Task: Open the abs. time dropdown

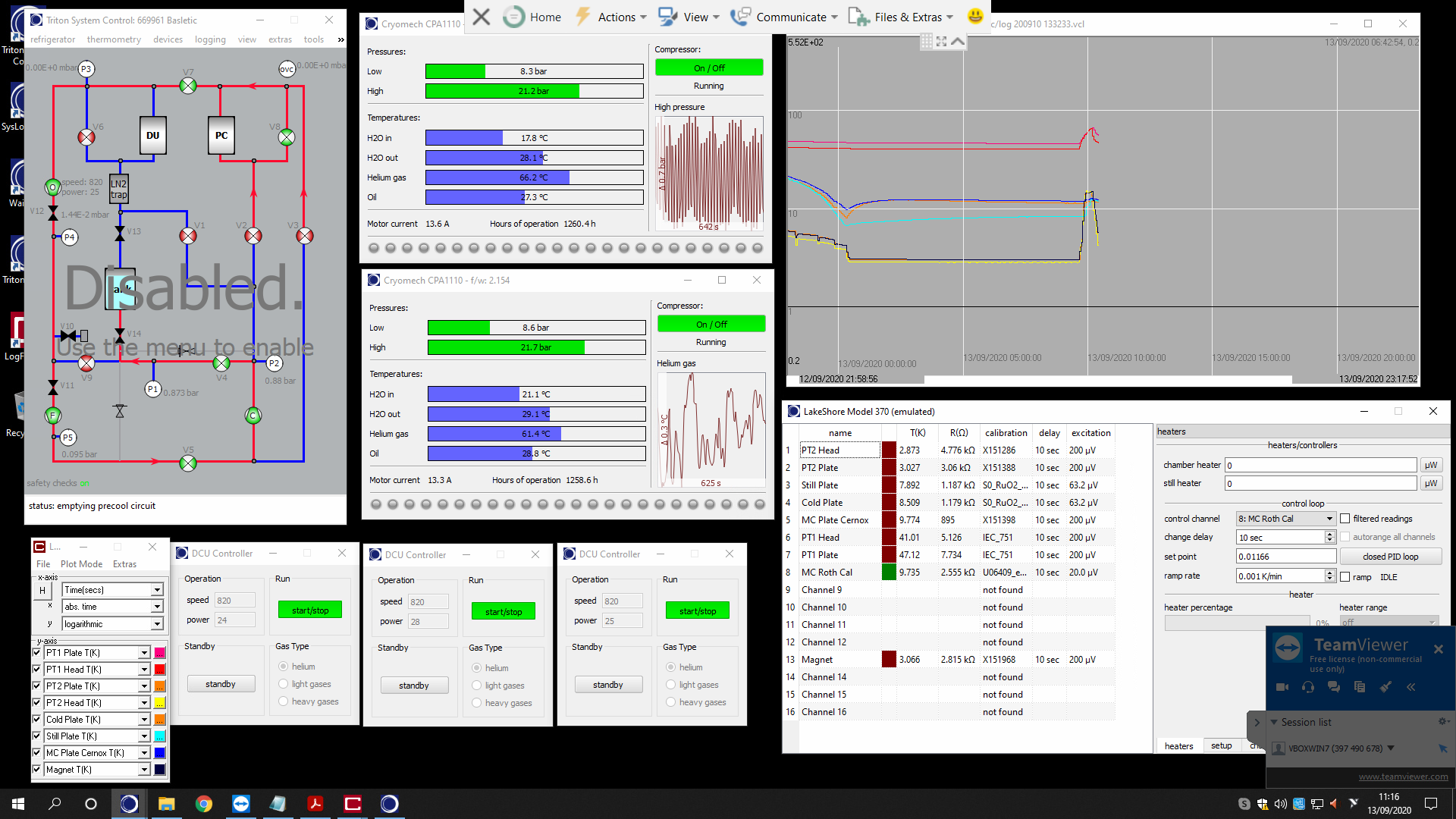Action: (x=157, y=607)
